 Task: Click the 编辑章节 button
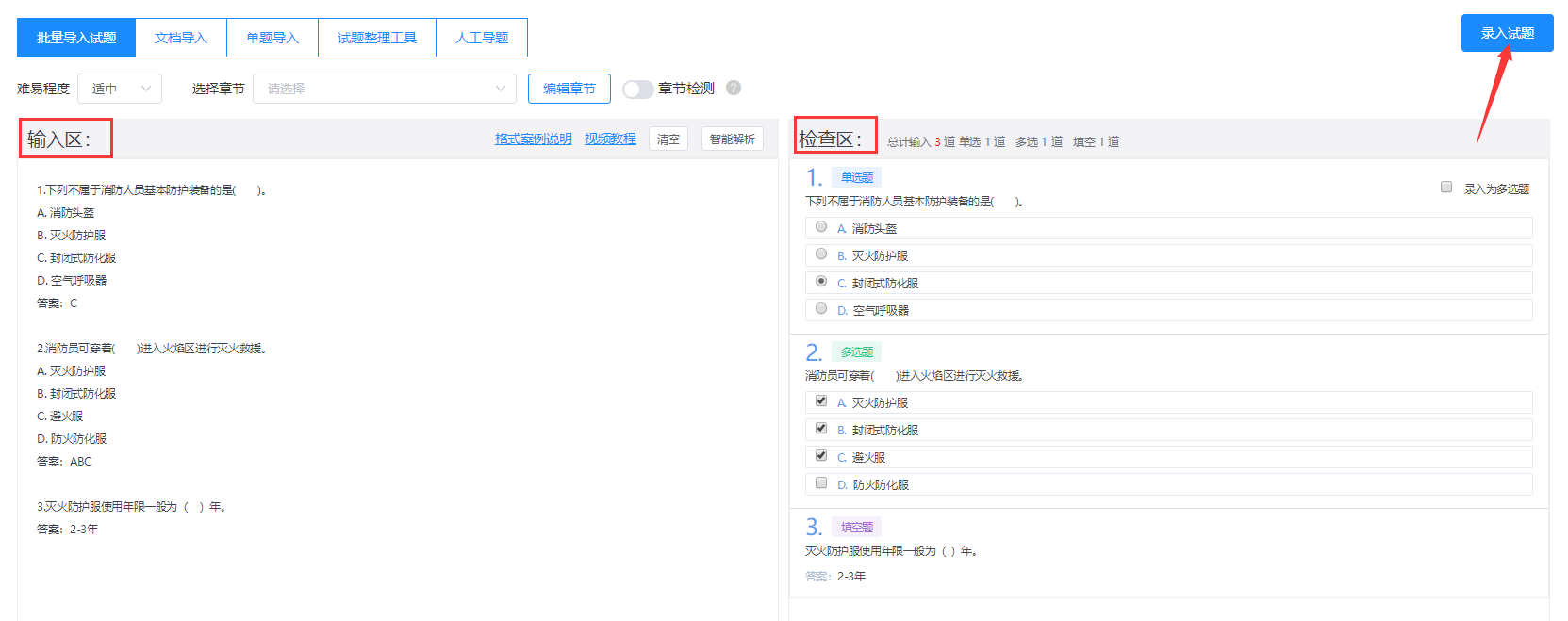pos(569,89)
